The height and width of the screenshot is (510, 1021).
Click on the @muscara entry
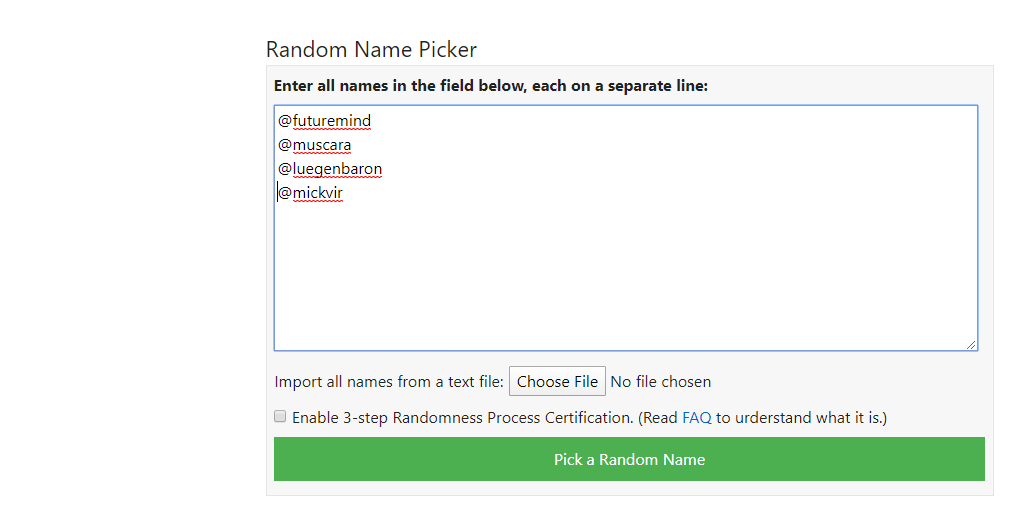pos(314,145)
